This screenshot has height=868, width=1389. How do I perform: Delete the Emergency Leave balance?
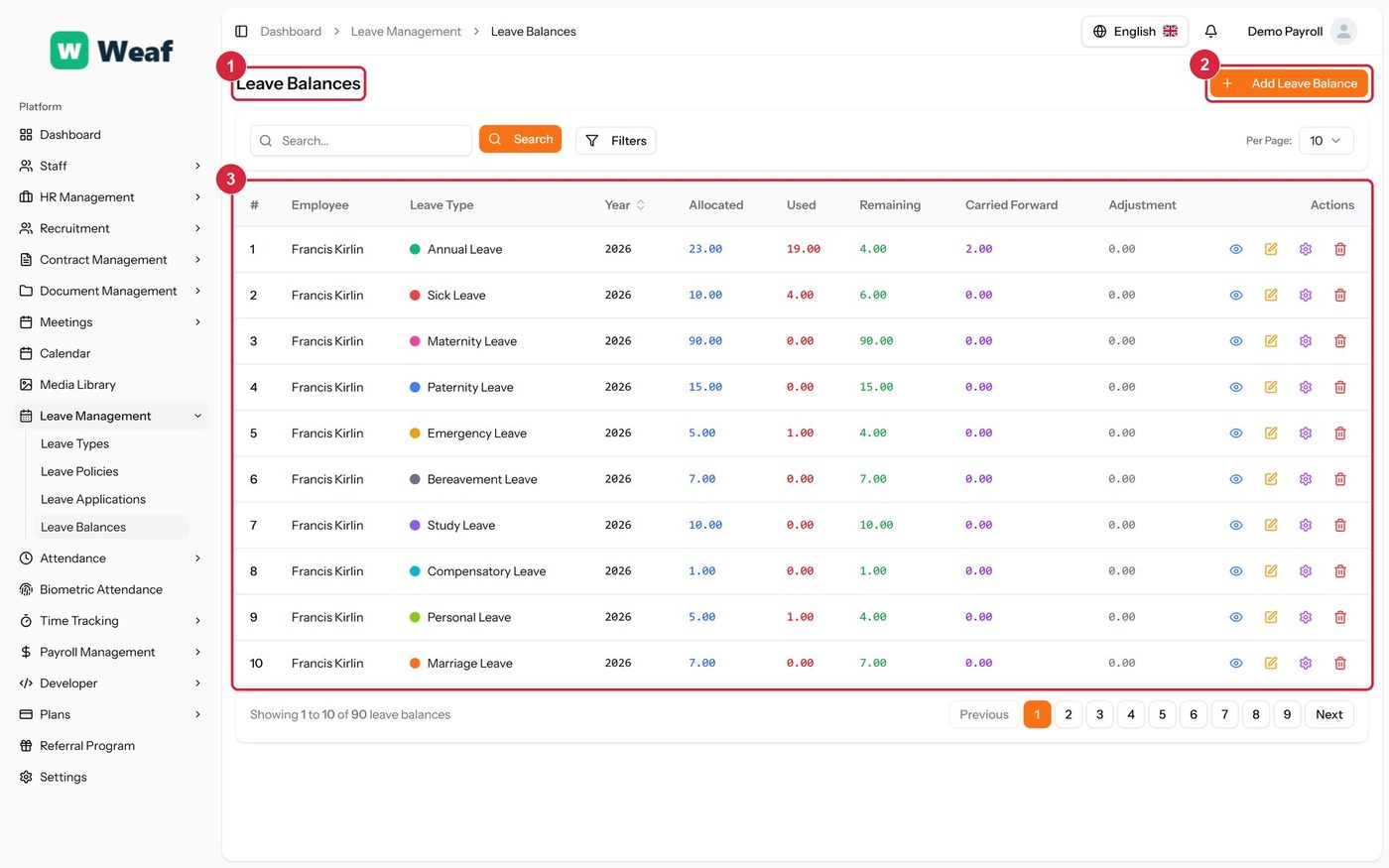(x=1340, y=434)
